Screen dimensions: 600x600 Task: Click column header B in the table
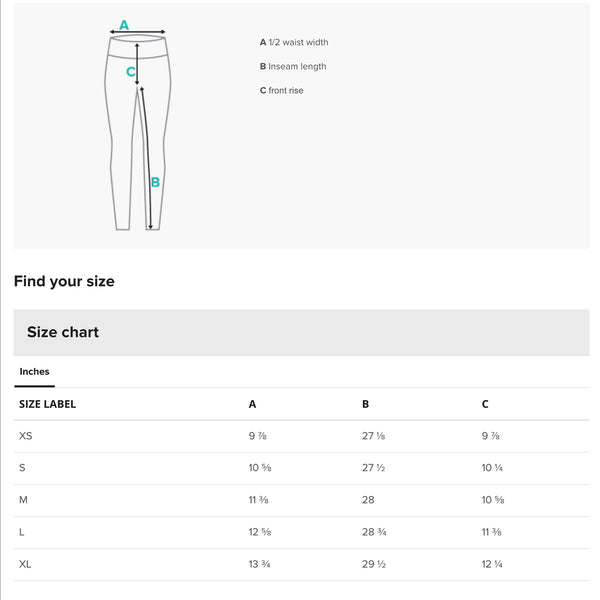point(365,404)
